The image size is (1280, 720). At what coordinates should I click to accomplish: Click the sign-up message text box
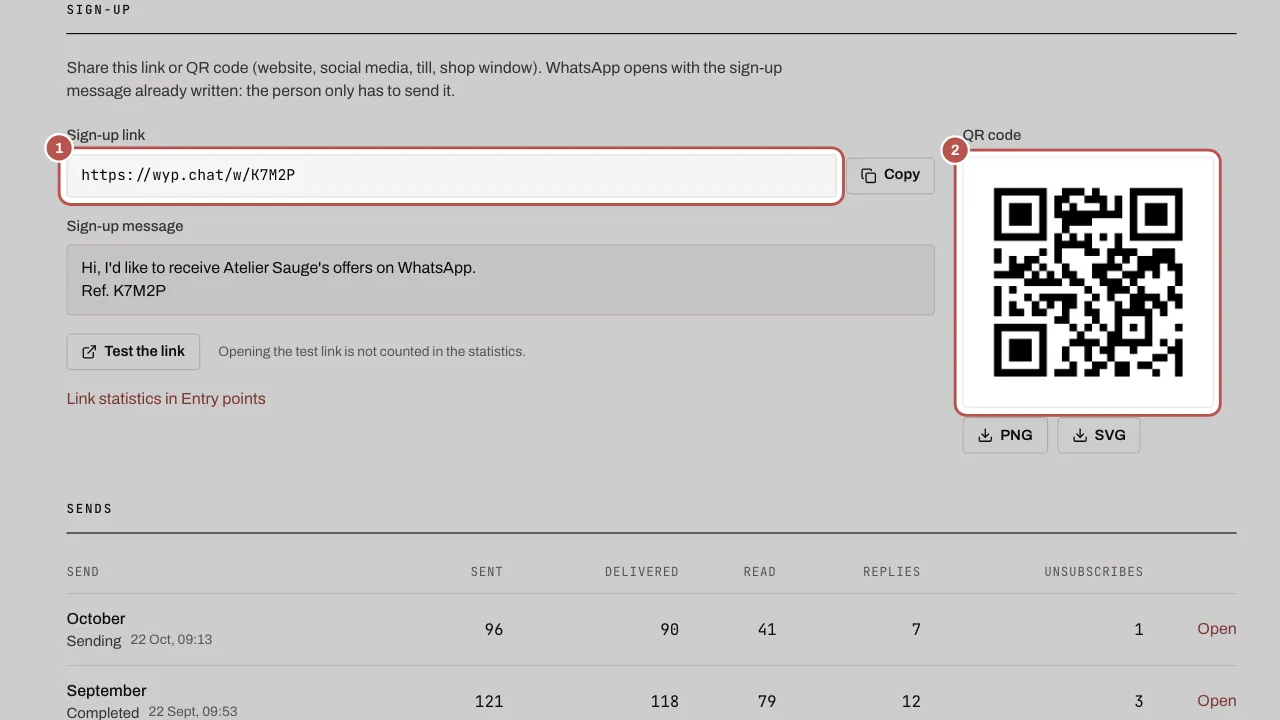tap(500, 280)
